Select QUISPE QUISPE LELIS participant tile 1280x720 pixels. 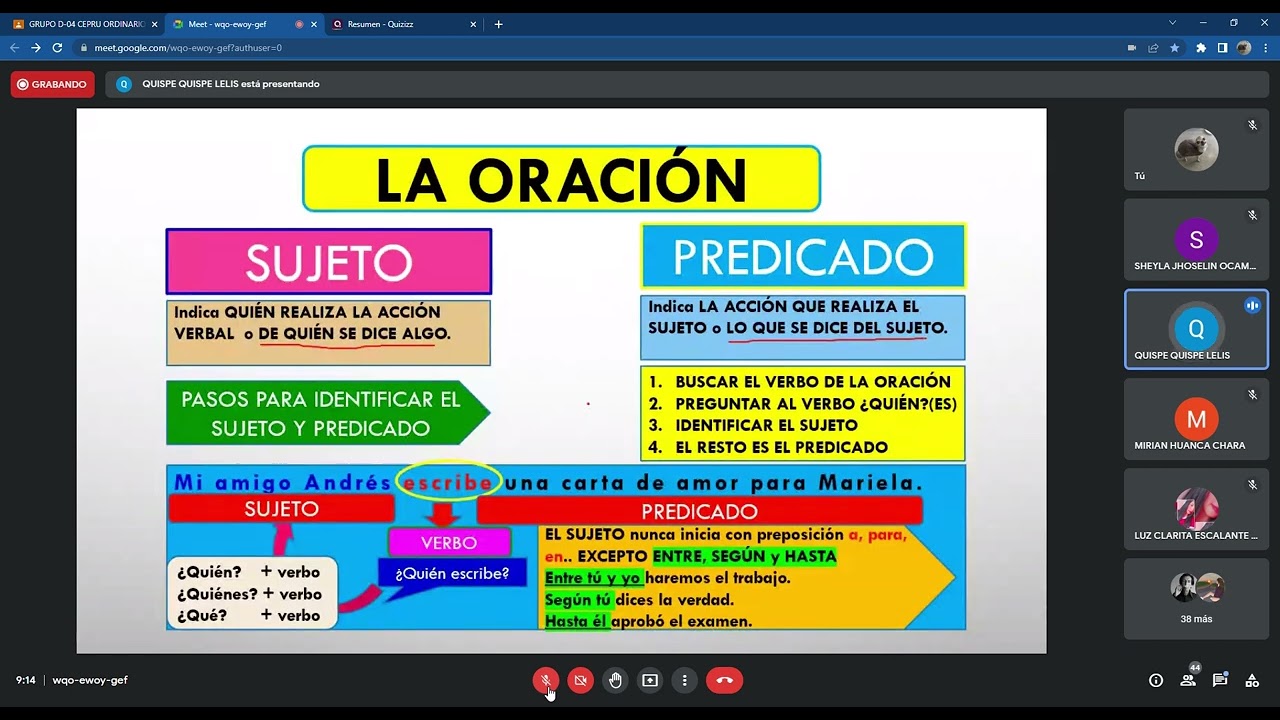coord(1196,329)
